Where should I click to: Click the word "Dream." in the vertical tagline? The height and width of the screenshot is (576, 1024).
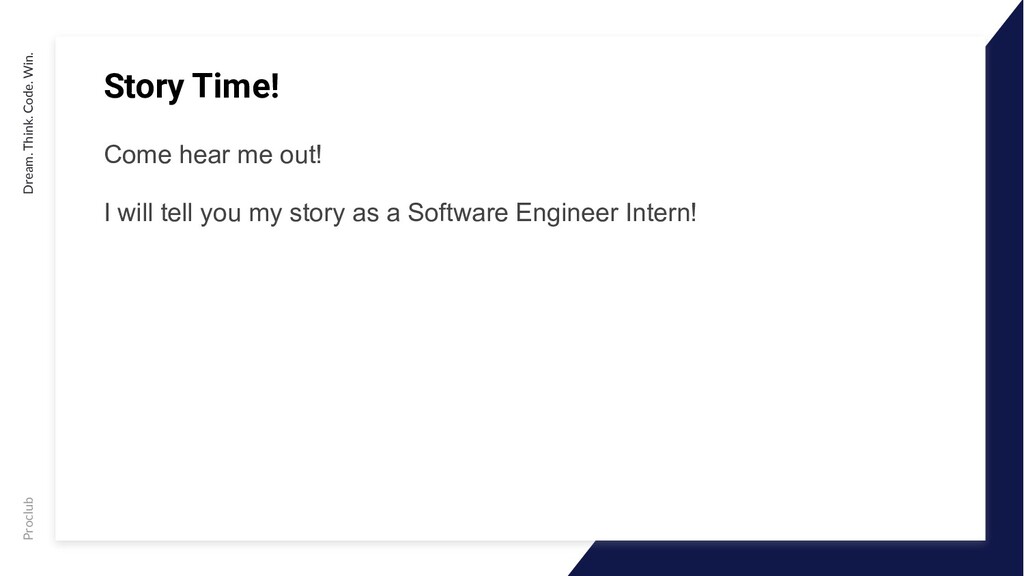coord(28,176)
